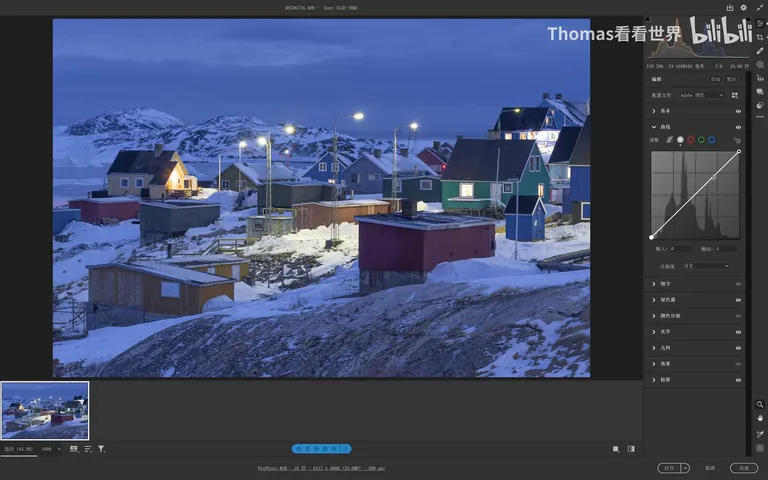
Task: Toggle before/after comparison view icon
Action: point(631,449)
